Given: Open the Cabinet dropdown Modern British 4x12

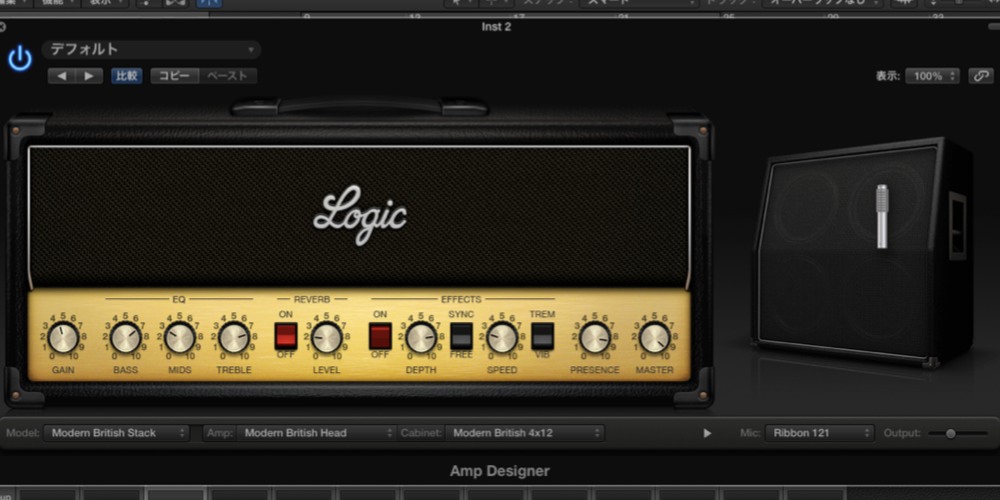Looking at the screenshot, I should (x=524, y=433).
